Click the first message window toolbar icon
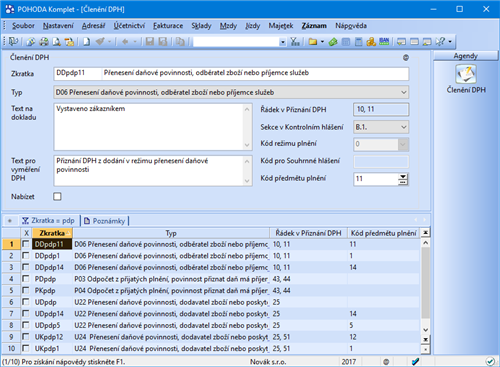Image resolution: width=500 pixels, height=367 pixels. tap(401, 42)
